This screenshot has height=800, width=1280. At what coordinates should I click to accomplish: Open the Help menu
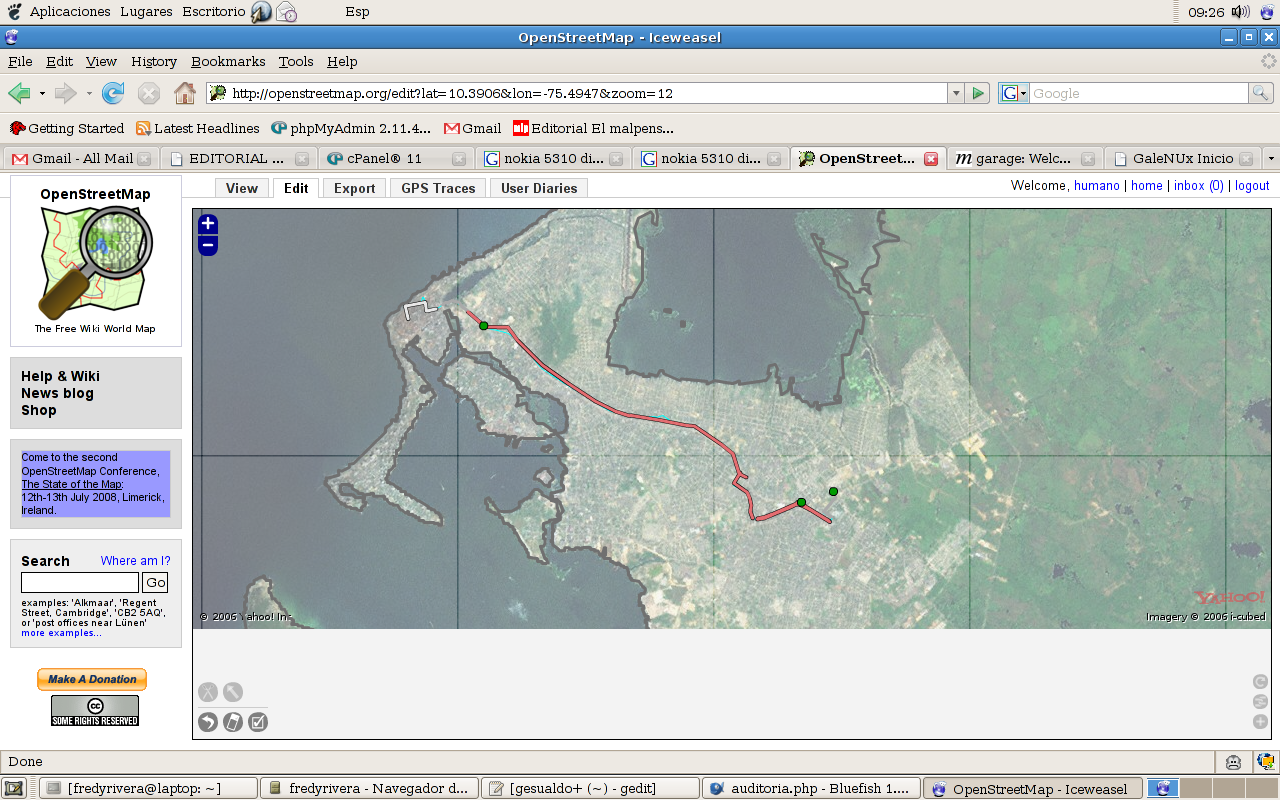342,61
